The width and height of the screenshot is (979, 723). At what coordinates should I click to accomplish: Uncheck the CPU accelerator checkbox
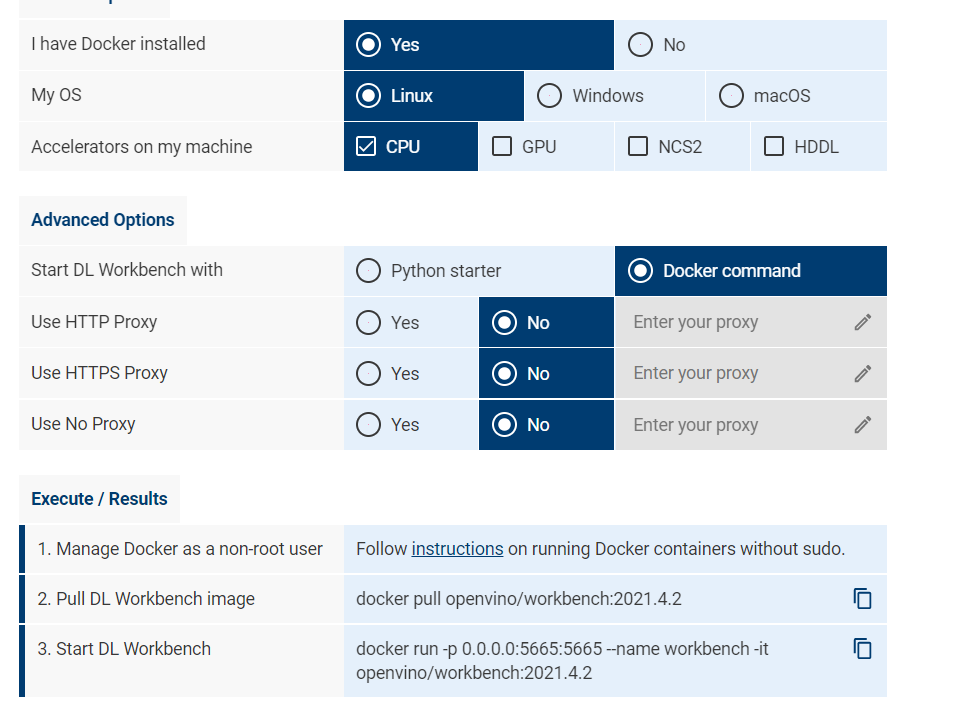pos(366,146)
